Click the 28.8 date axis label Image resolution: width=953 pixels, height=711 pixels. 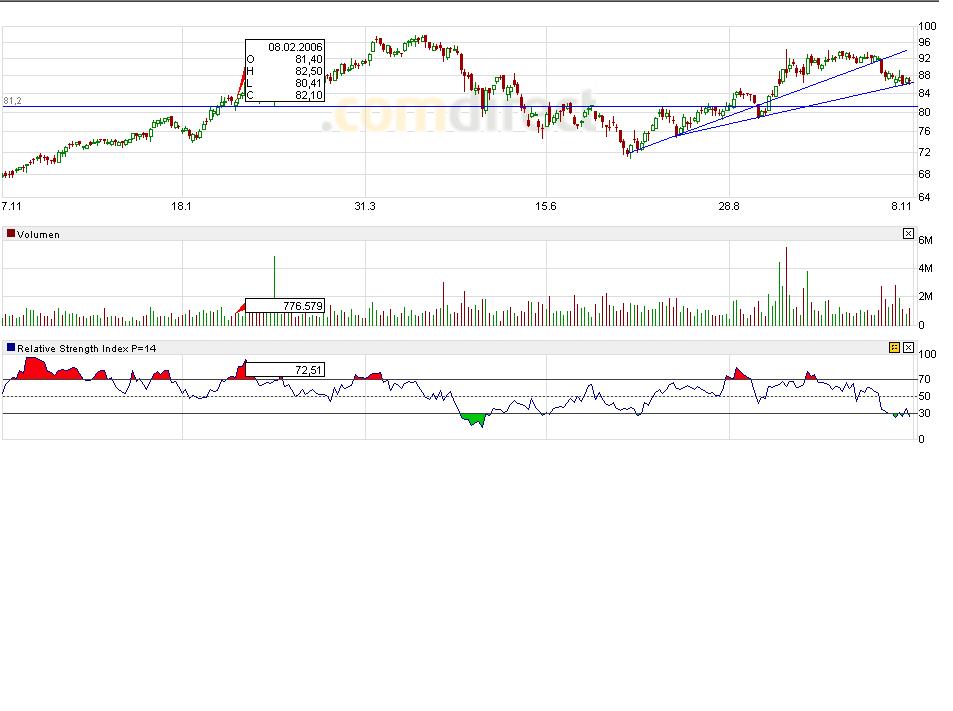pyautogui.click(x=729, y=206)
